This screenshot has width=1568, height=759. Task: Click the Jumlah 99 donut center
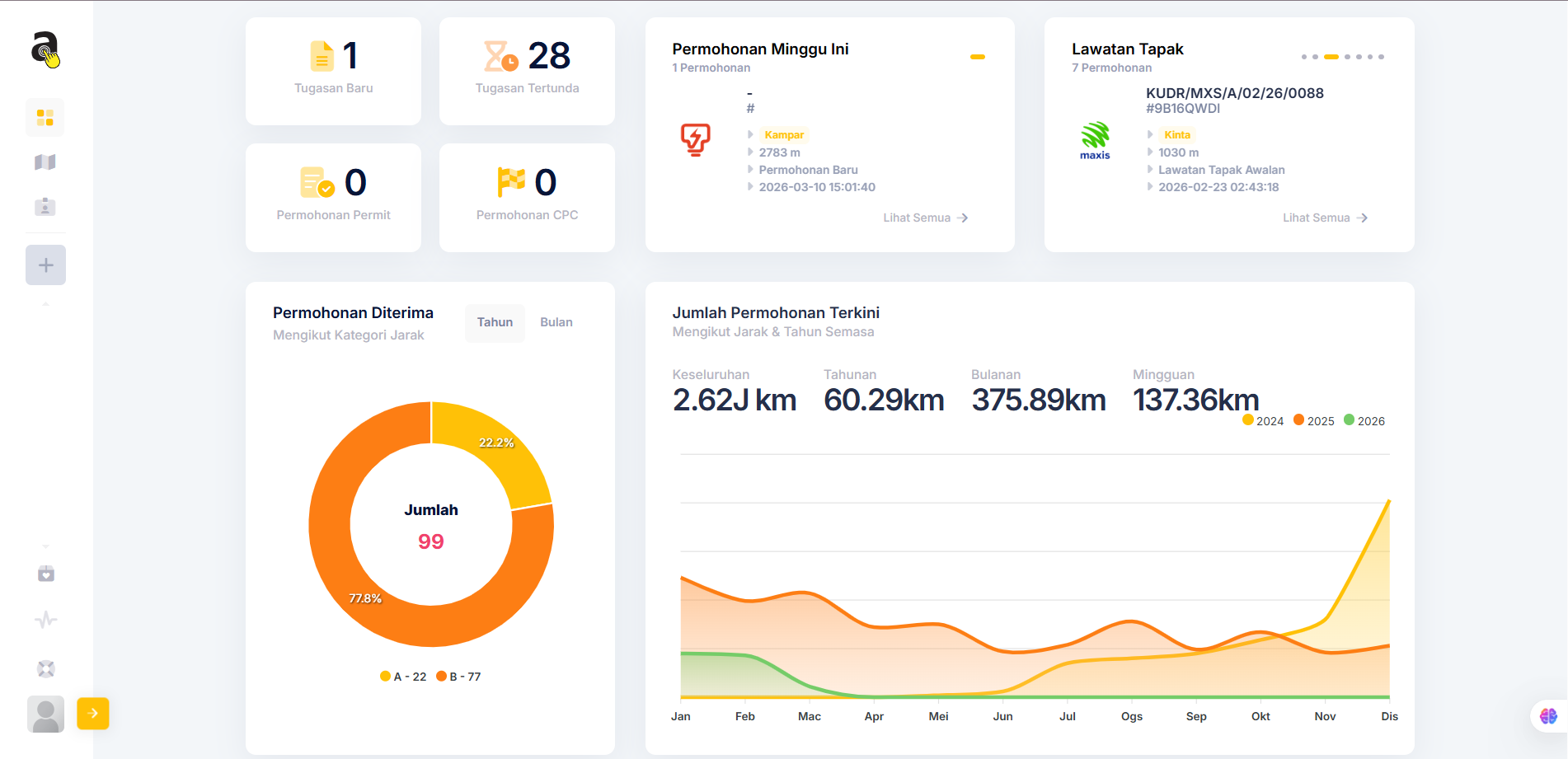click(431, 526)
